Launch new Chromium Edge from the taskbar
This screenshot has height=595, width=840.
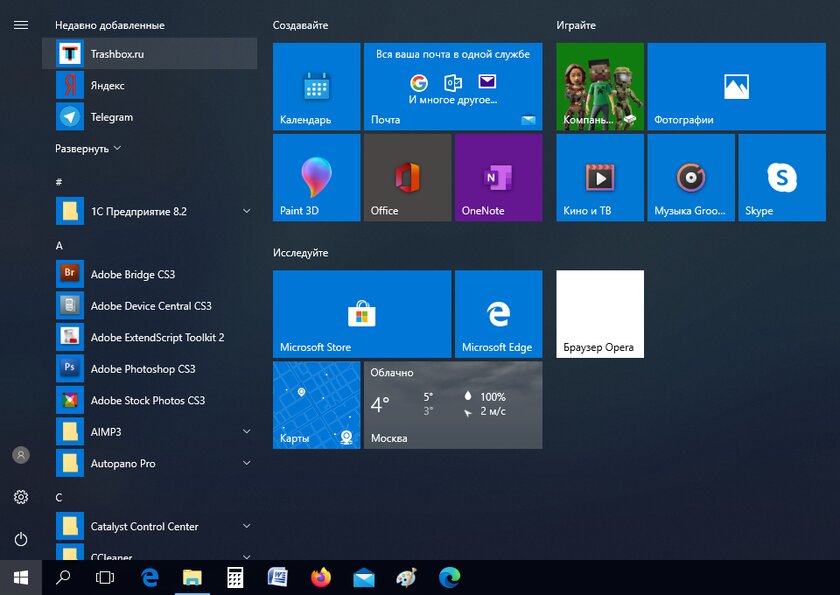click(449, 577)
